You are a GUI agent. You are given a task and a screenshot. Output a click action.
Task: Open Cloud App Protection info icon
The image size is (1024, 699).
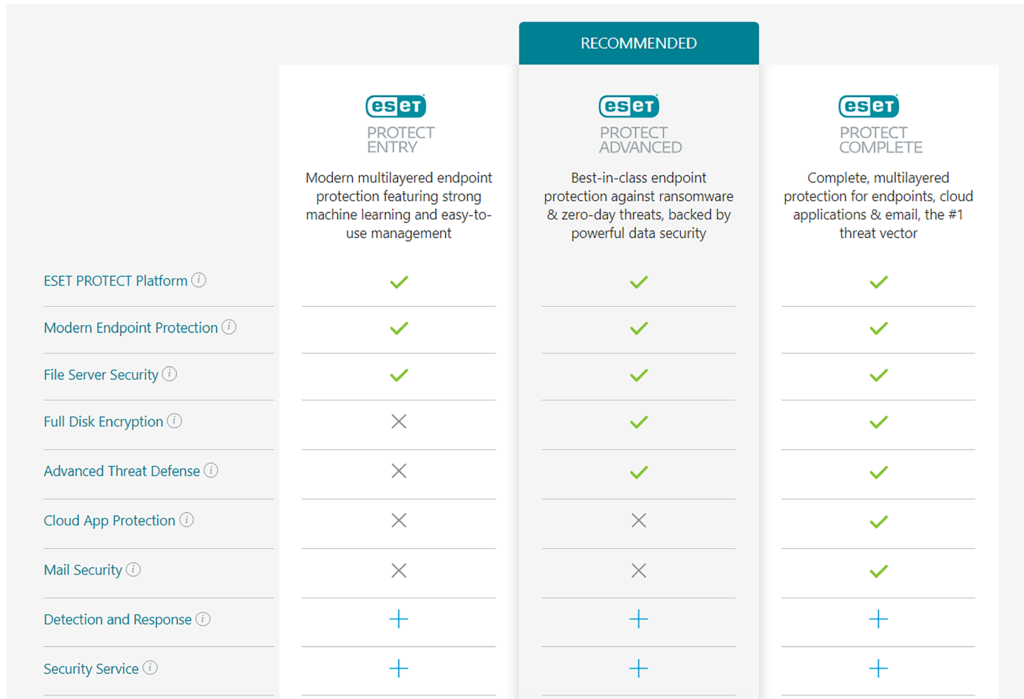coord(187,520)
